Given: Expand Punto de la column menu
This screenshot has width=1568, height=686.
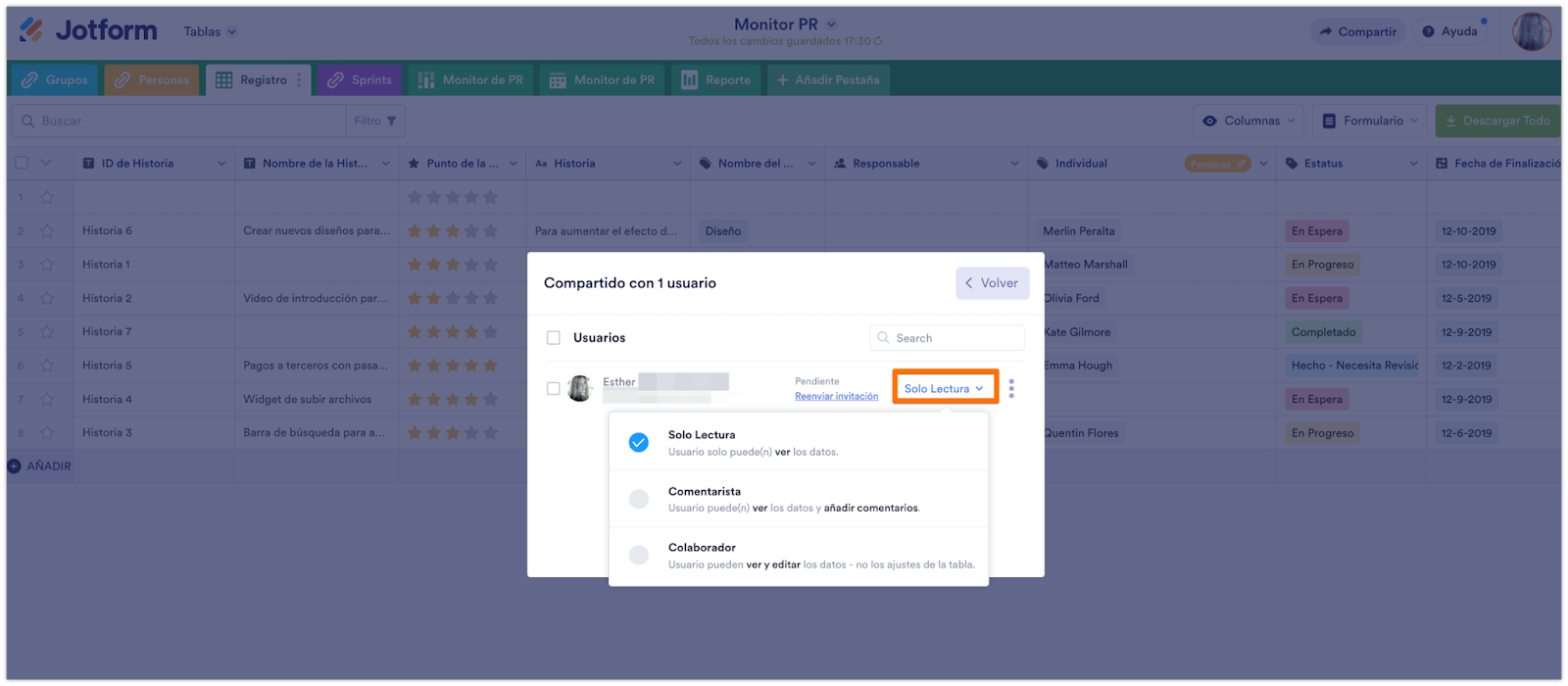Looking at the screenshot, I should [x=514, y=164].
